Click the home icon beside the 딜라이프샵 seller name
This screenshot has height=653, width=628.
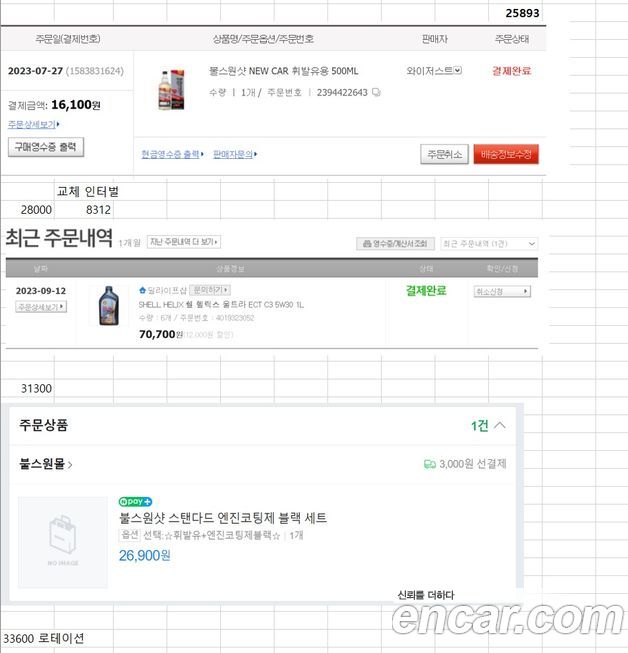point(142,290)
